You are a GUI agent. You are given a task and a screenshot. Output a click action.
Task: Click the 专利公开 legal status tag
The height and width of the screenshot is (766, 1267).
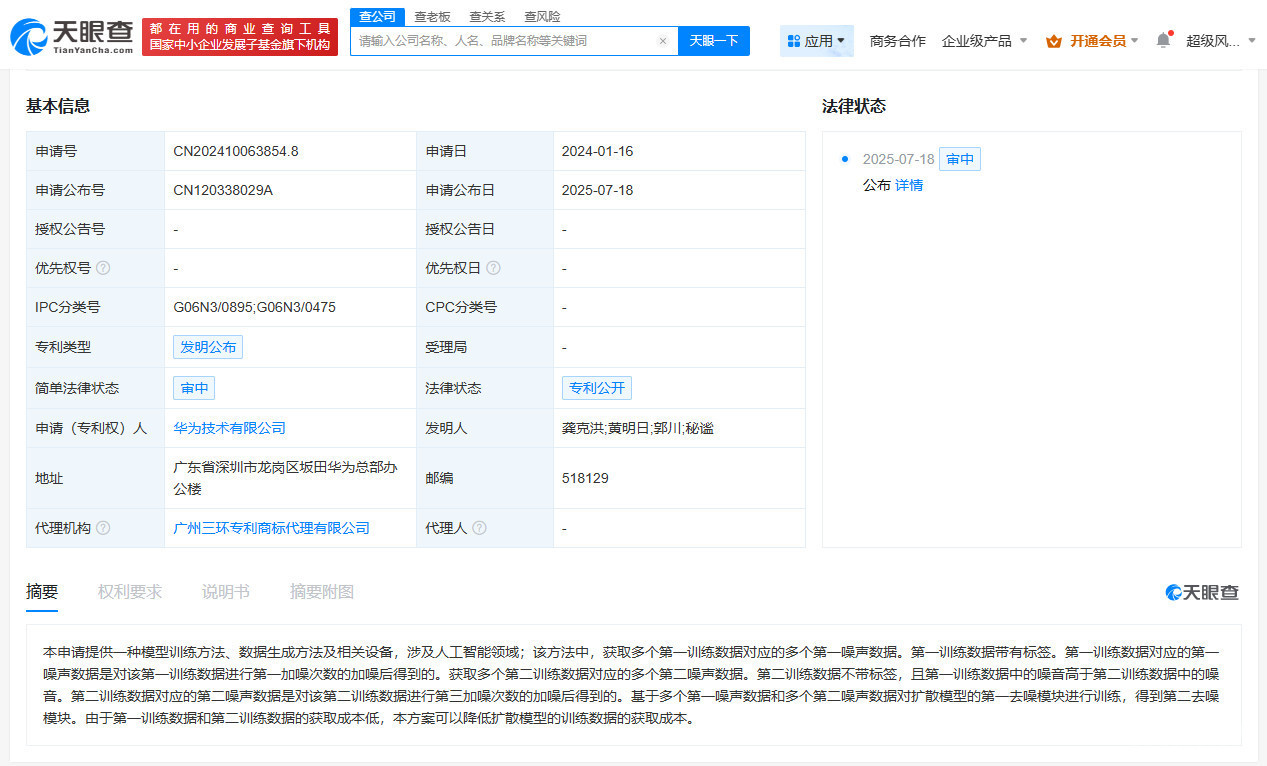coord(597,388)
